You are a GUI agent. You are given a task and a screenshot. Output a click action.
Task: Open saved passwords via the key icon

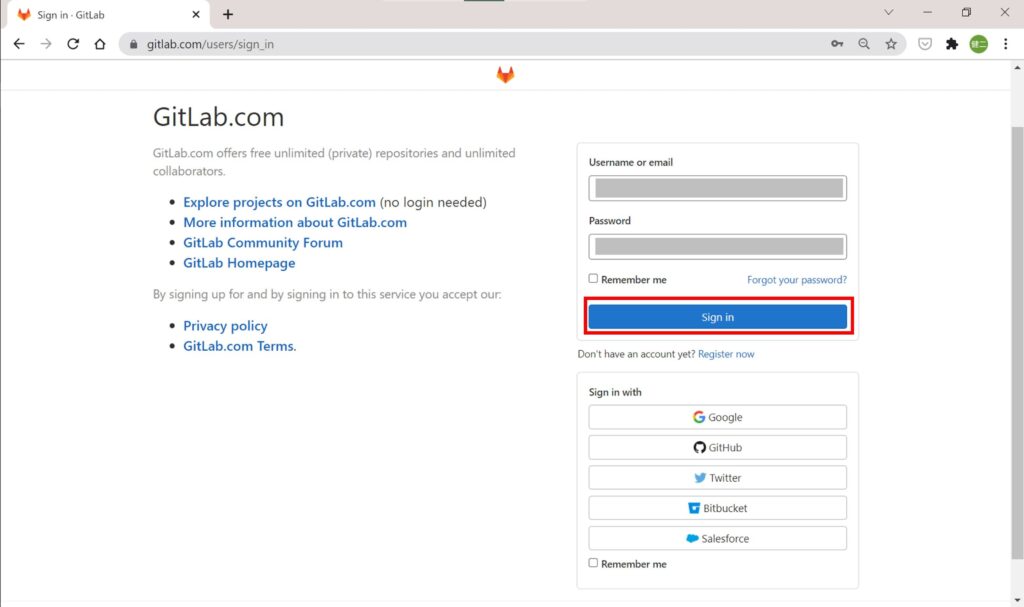(x=837, y=44)
